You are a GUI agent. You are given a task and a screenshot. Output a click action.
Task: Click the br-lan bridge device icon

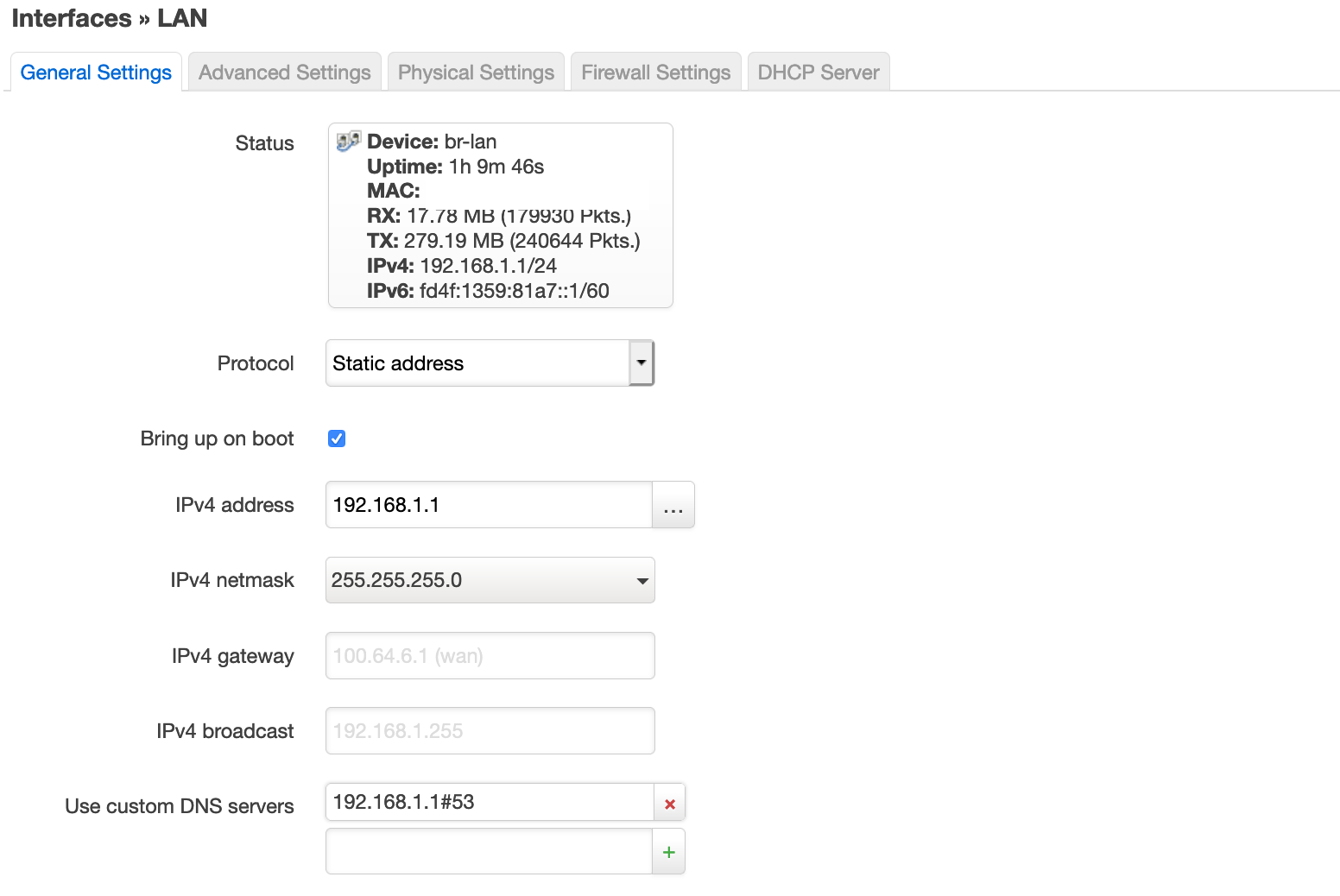[x=348, y=142]
